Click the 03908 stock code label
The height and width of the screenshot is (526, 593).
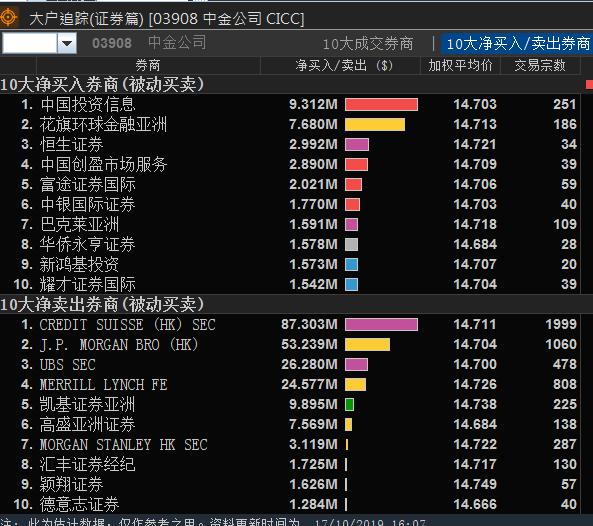(112, 43)
